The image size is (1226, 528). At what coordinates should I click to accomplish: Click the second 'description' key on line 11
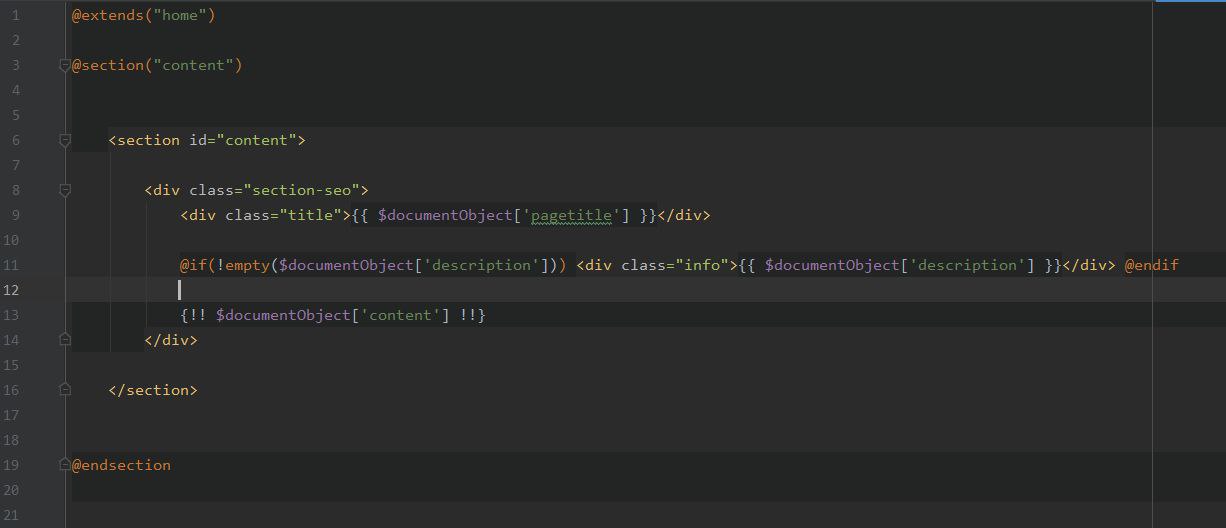click(x=968, y=266)
